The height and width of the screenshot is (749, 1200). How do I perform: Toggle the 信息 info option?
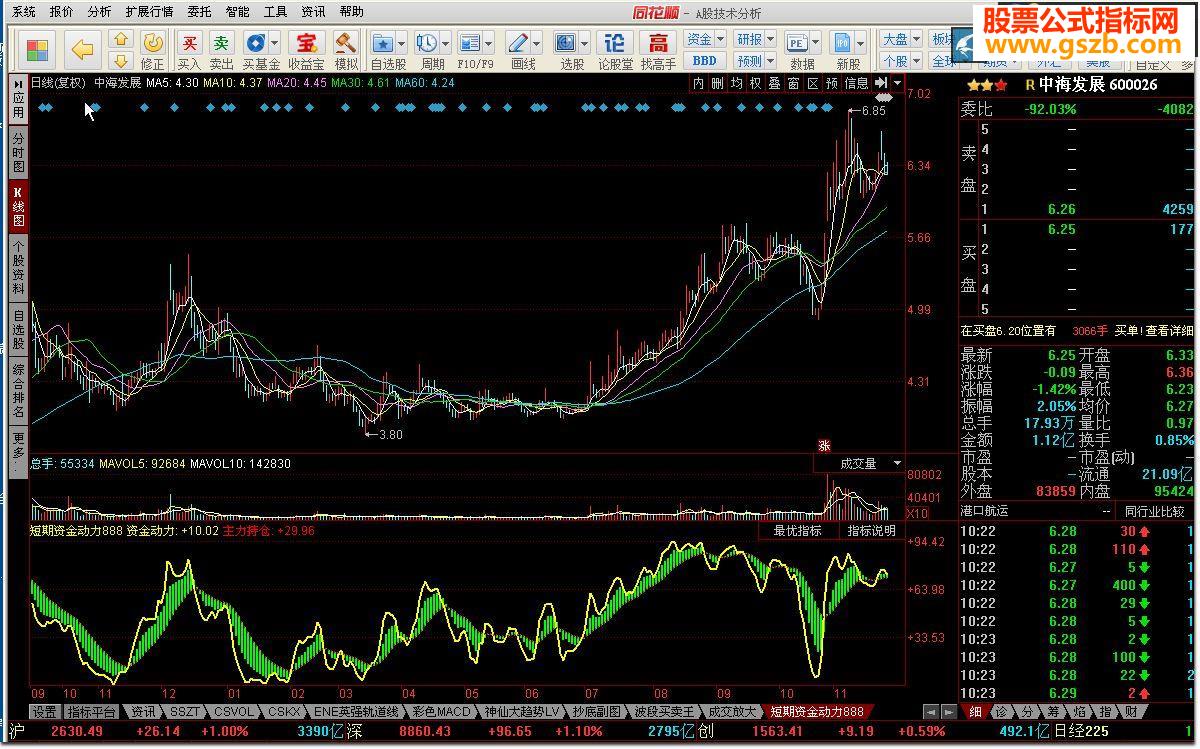pos(856,83)
